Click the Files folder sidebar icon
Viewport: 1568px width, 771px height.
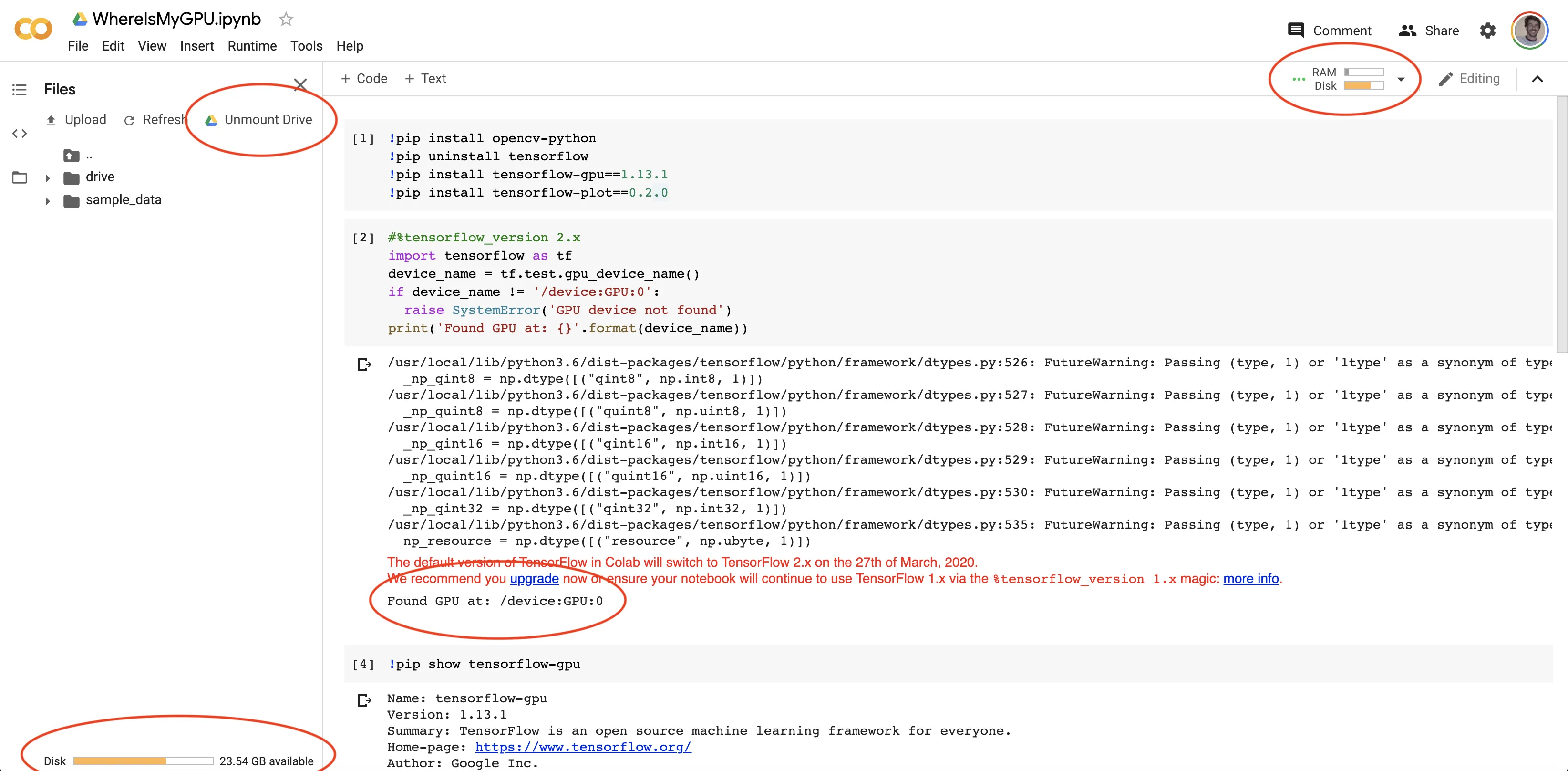click(20, 177)
